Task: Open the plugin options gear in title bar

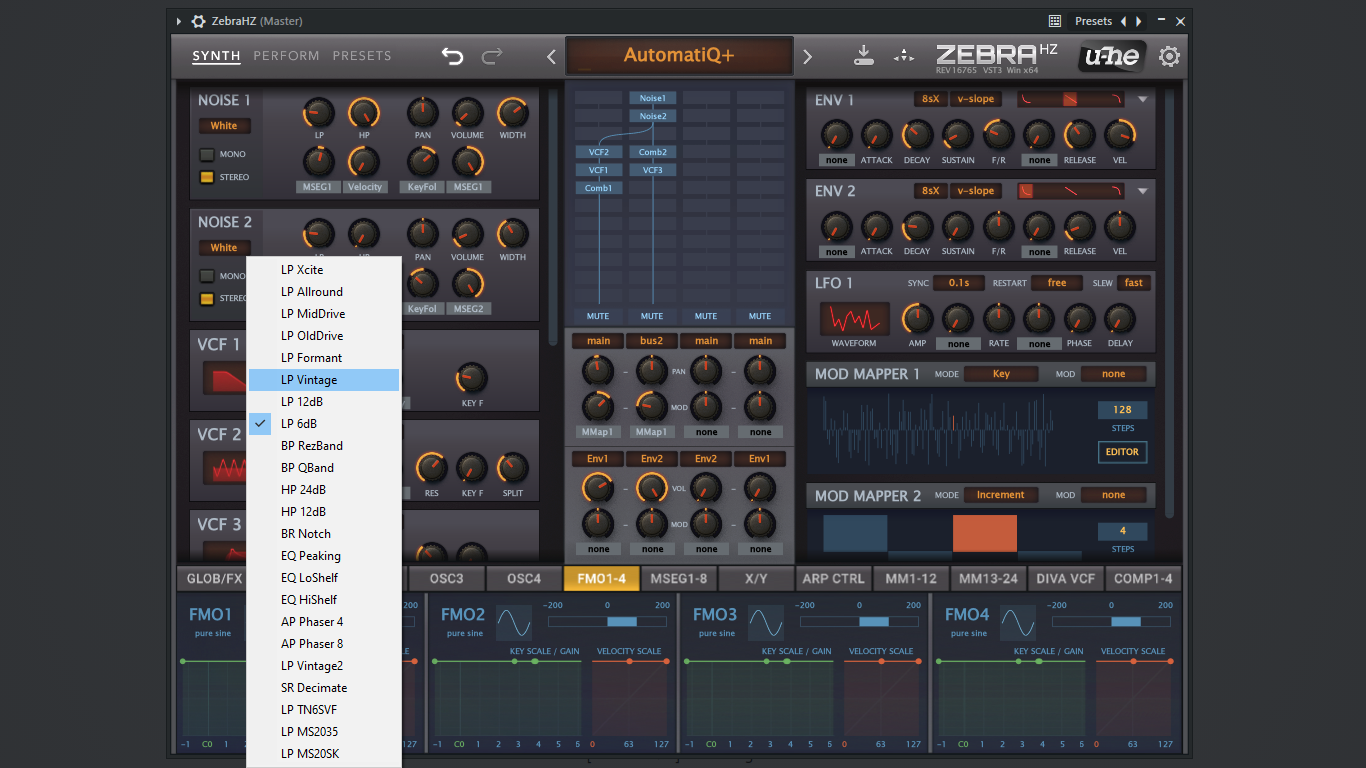Action: tap(198, 21)
